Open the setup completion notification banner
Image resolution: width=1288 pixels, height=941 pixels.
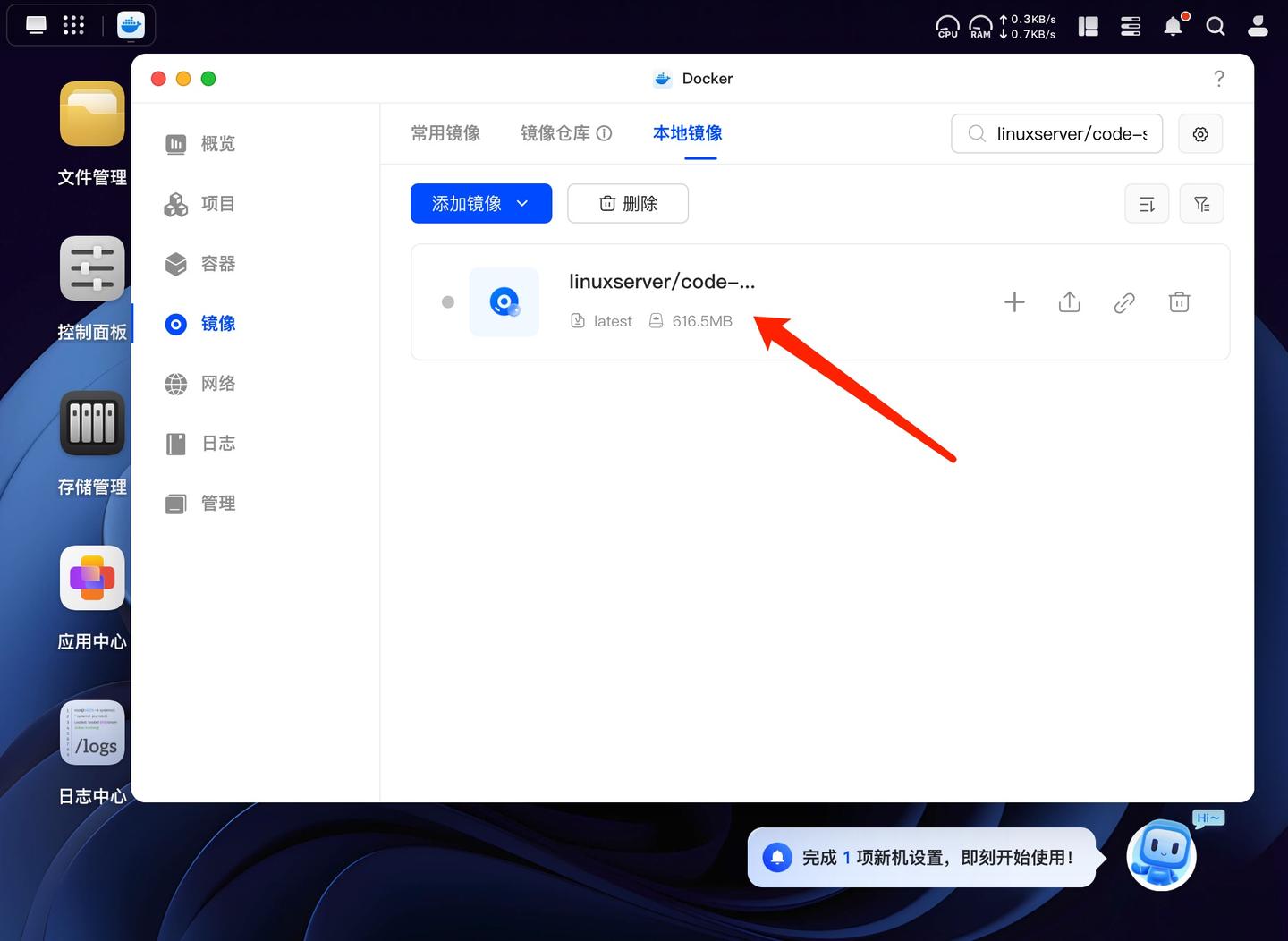(922, 858)
